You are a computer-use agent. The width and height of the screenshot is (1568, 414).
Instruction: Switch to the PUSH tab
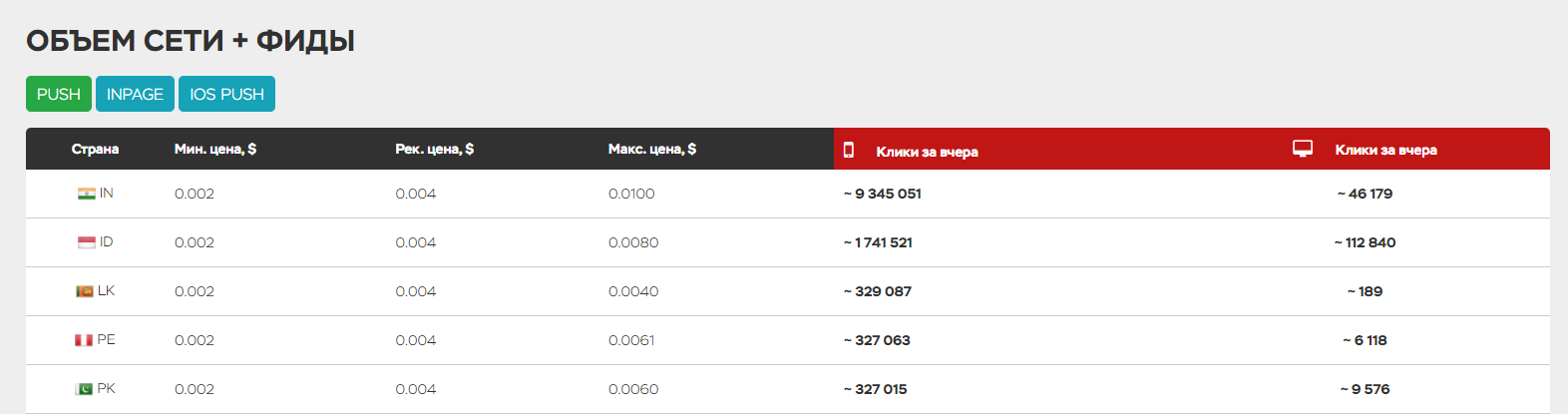[x=59, y=94]
